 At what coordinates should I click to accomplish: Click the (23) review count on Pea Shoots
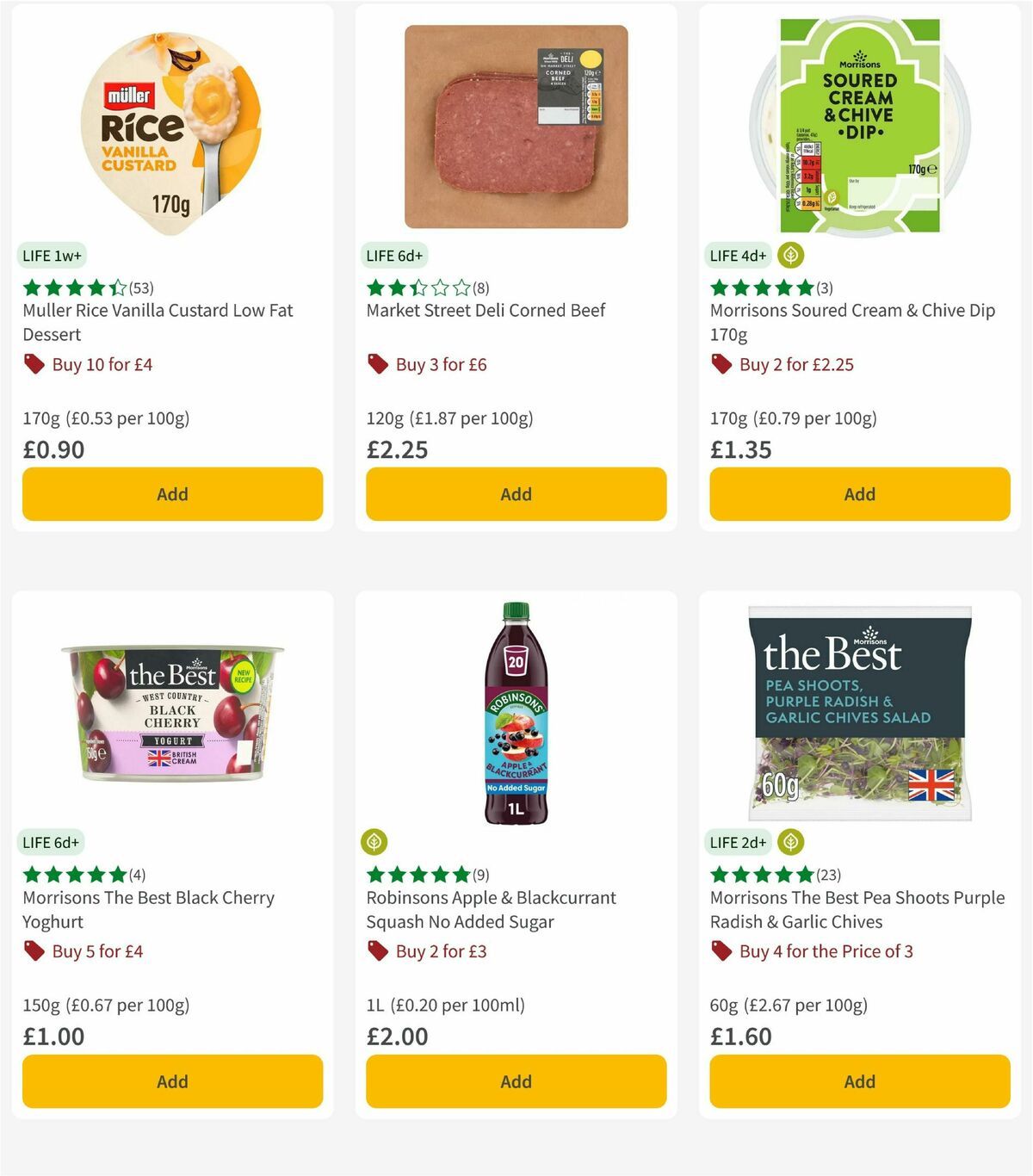tap(828, 875)
